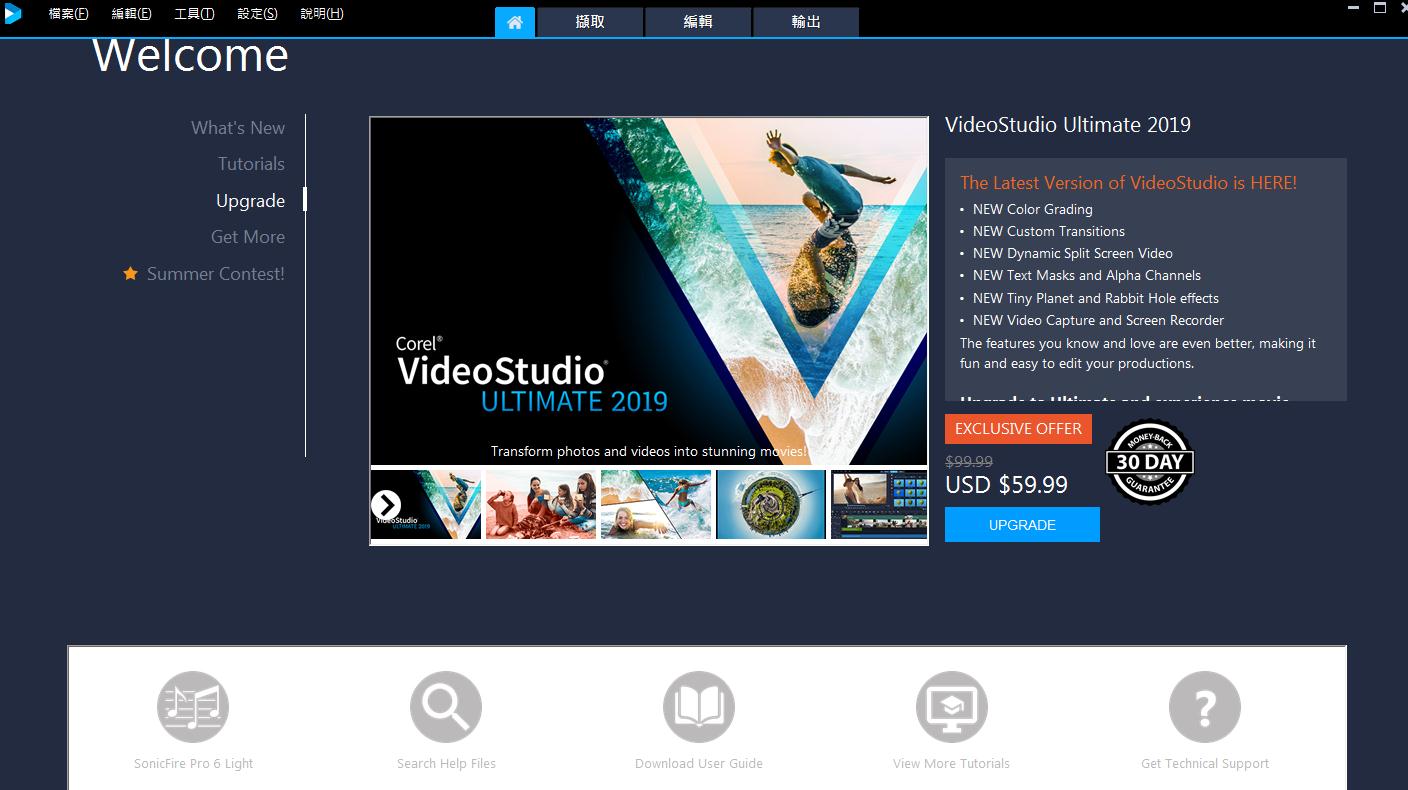Image resolution: width=1408 pixels, height=790 pixels.
Task: Open the 檔案 (File) menu
Action: [68, 14]
